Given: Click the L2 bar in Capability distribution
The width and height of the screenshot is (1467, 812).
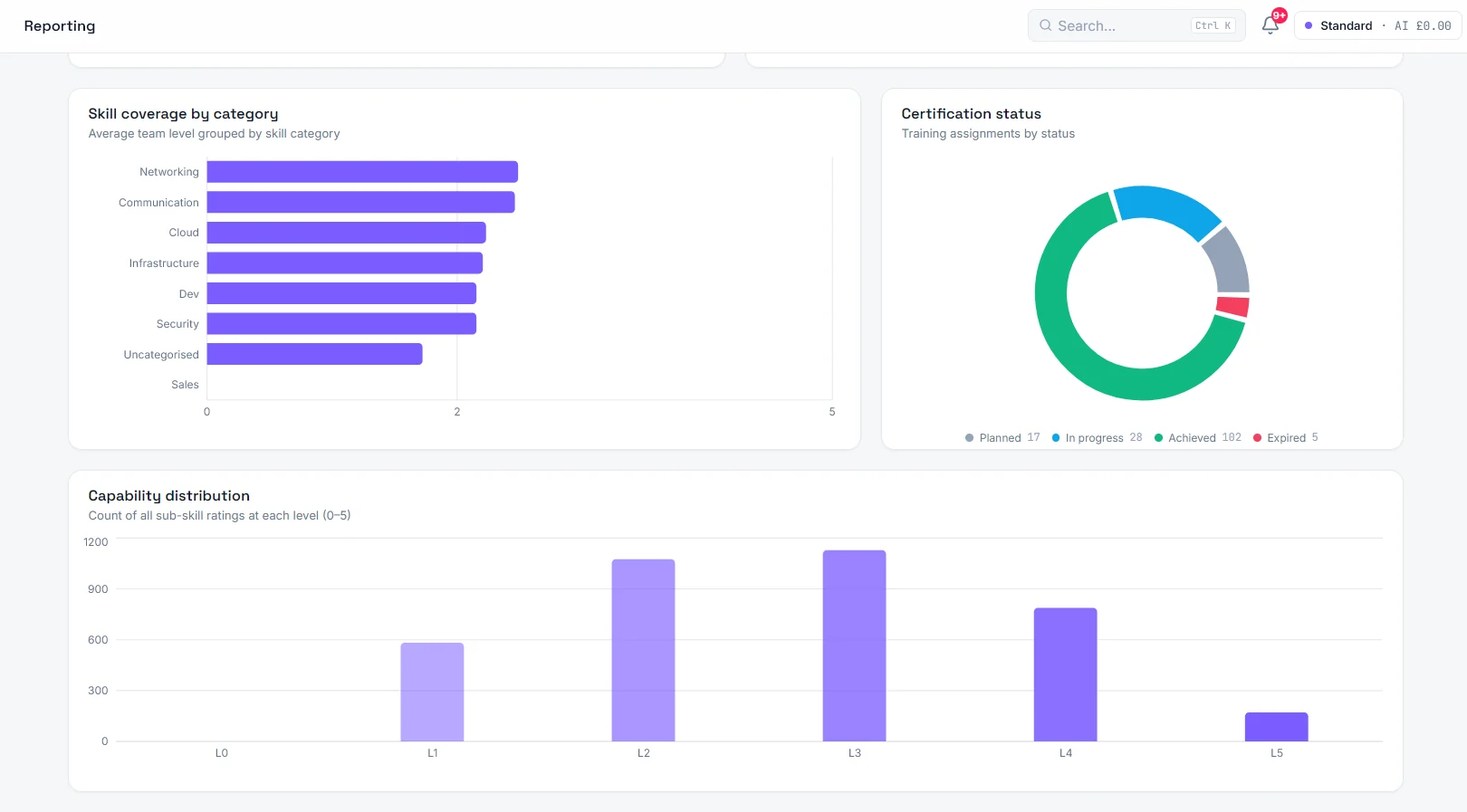Looking at the screenshot, I should (x=643, y=650).
